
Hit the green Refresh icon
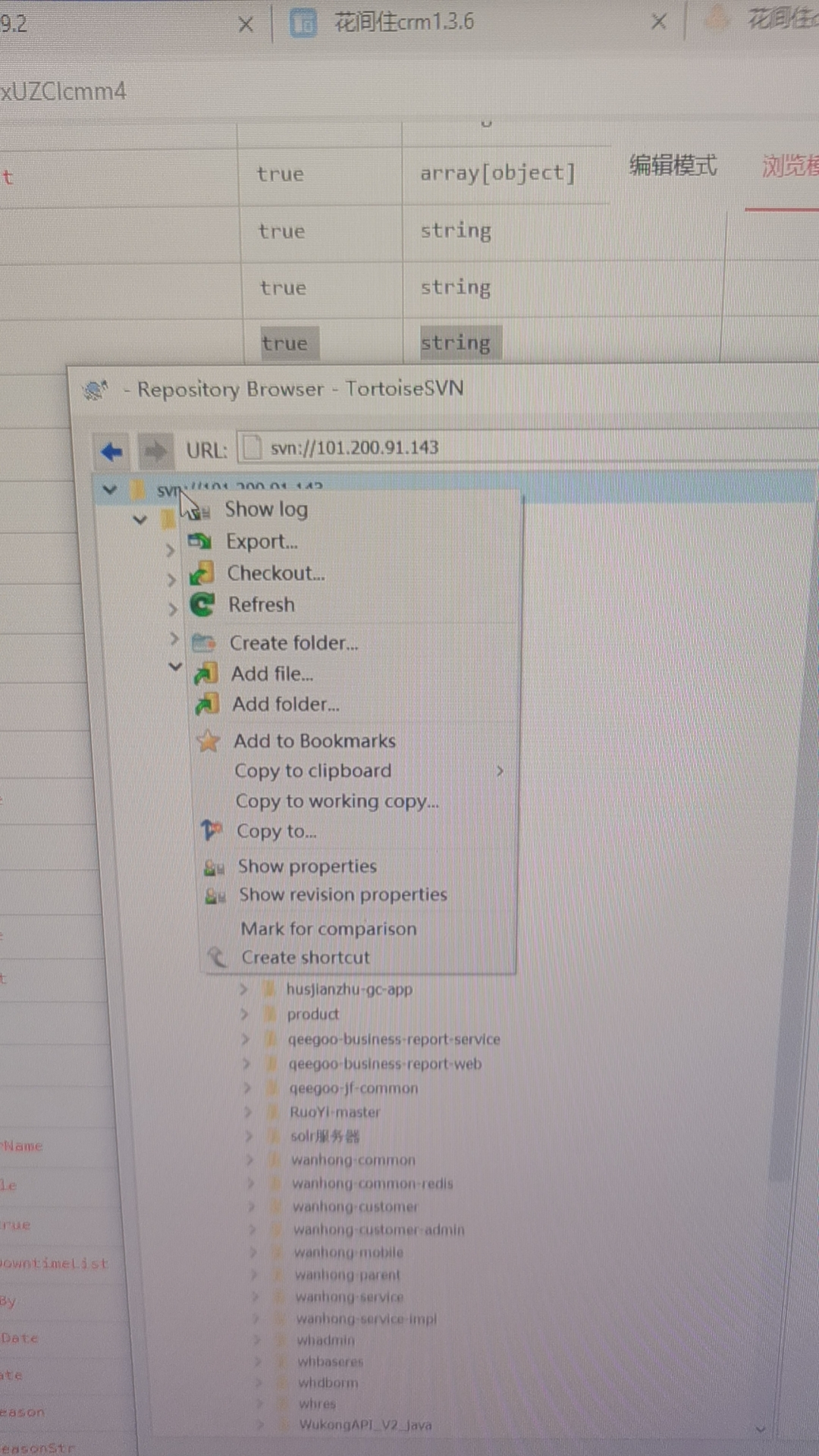202,604
